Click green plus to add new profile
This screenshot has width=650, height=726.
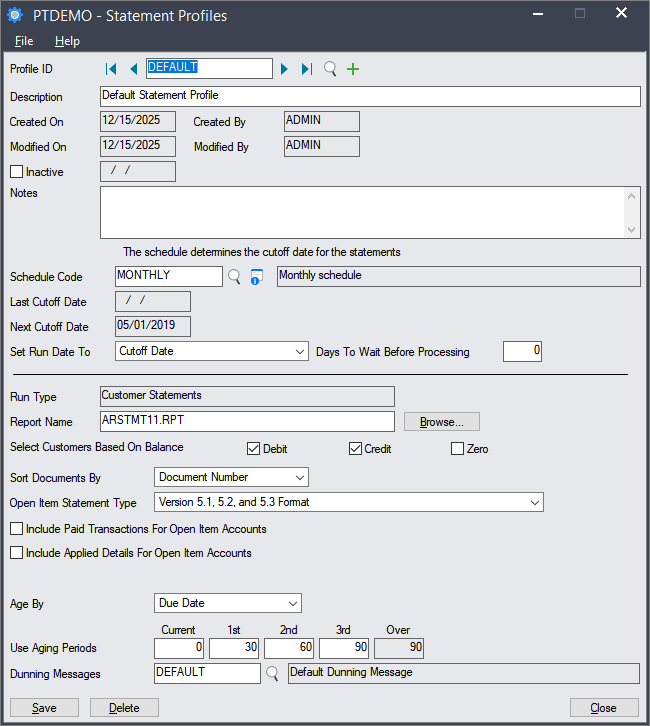352,69
